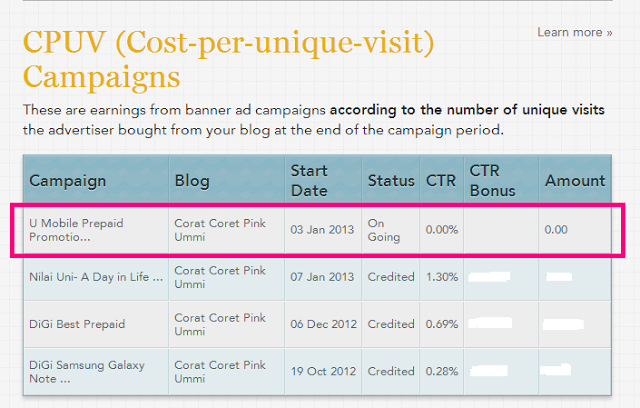Click the Amount column header

point(575,181)
